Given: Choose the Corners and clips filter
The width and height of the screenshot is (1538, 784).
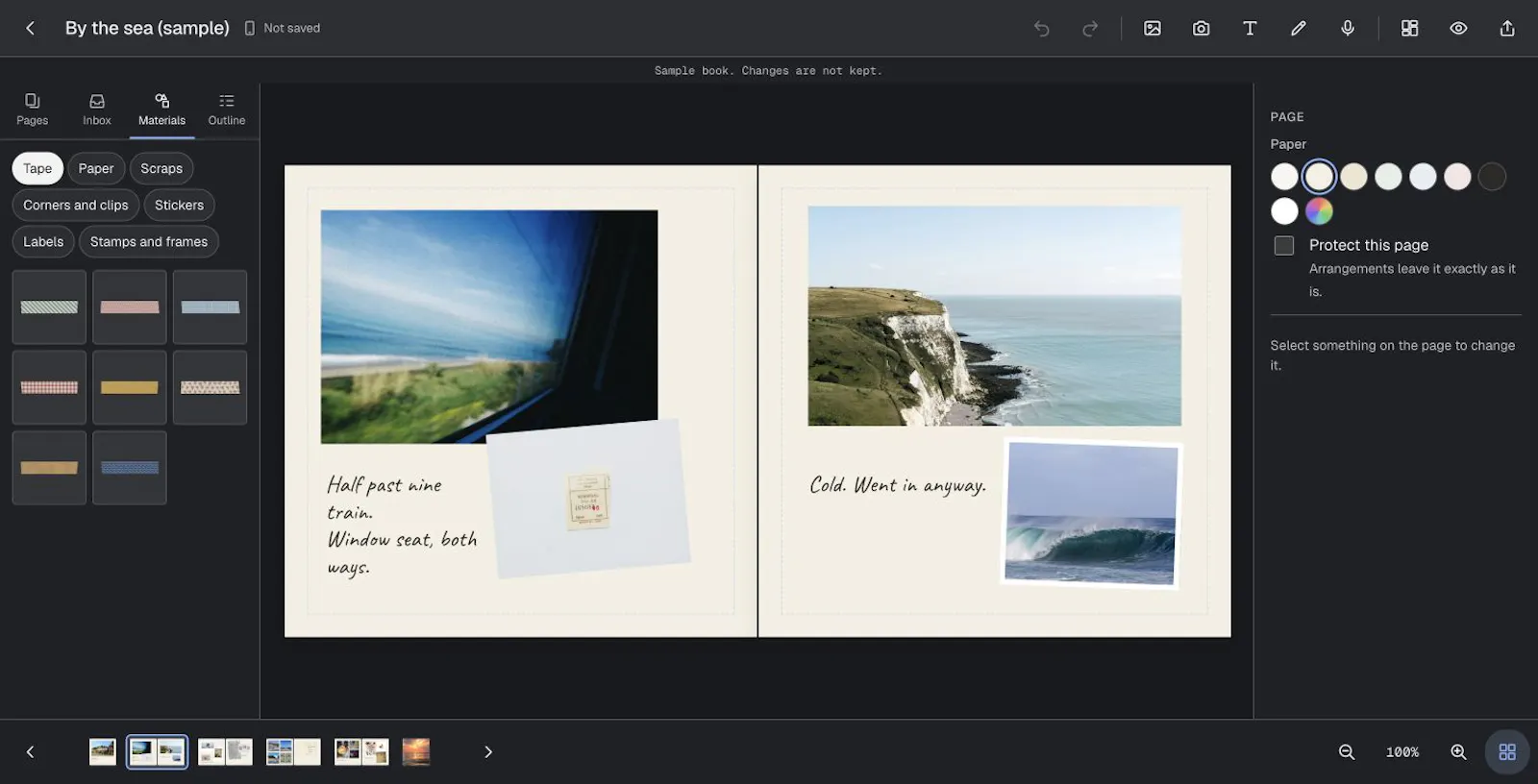Looking at the screenshot, I should click(x=76, y=205).
